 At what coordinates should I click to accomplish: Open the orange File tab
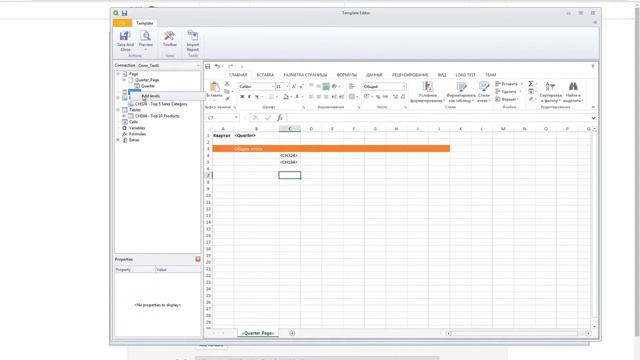(122, 23)
